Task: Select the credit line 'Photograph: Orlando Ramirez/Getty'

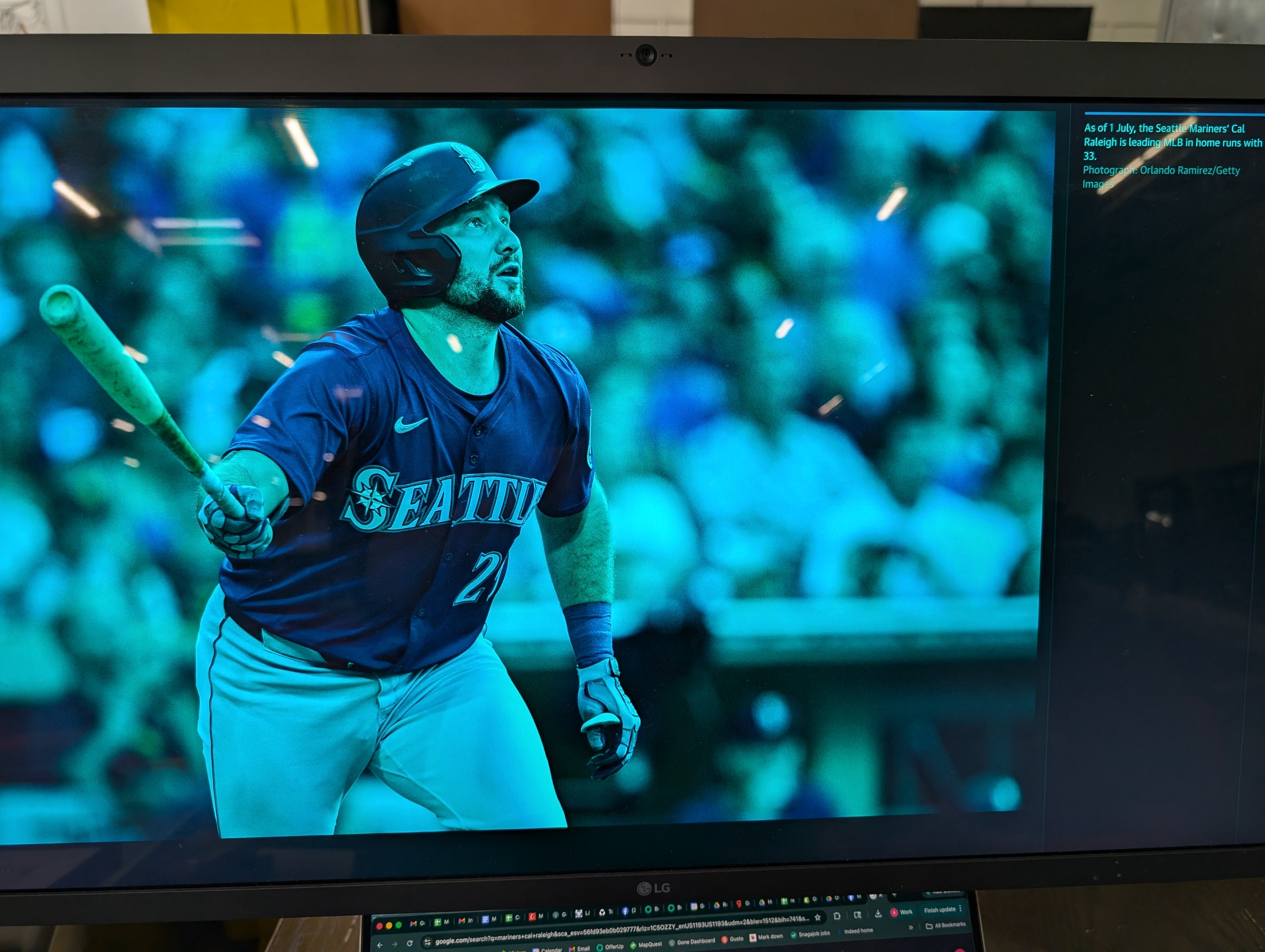Action: tap(1161, 170)
